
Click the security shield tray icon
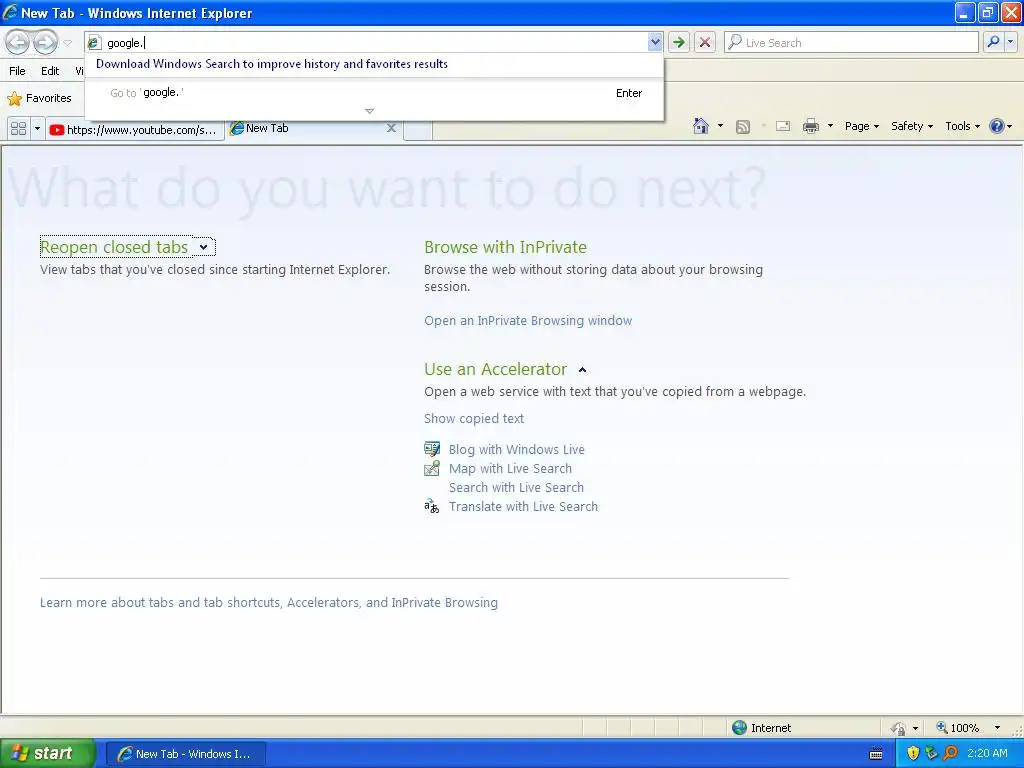[x=913, y=753]
